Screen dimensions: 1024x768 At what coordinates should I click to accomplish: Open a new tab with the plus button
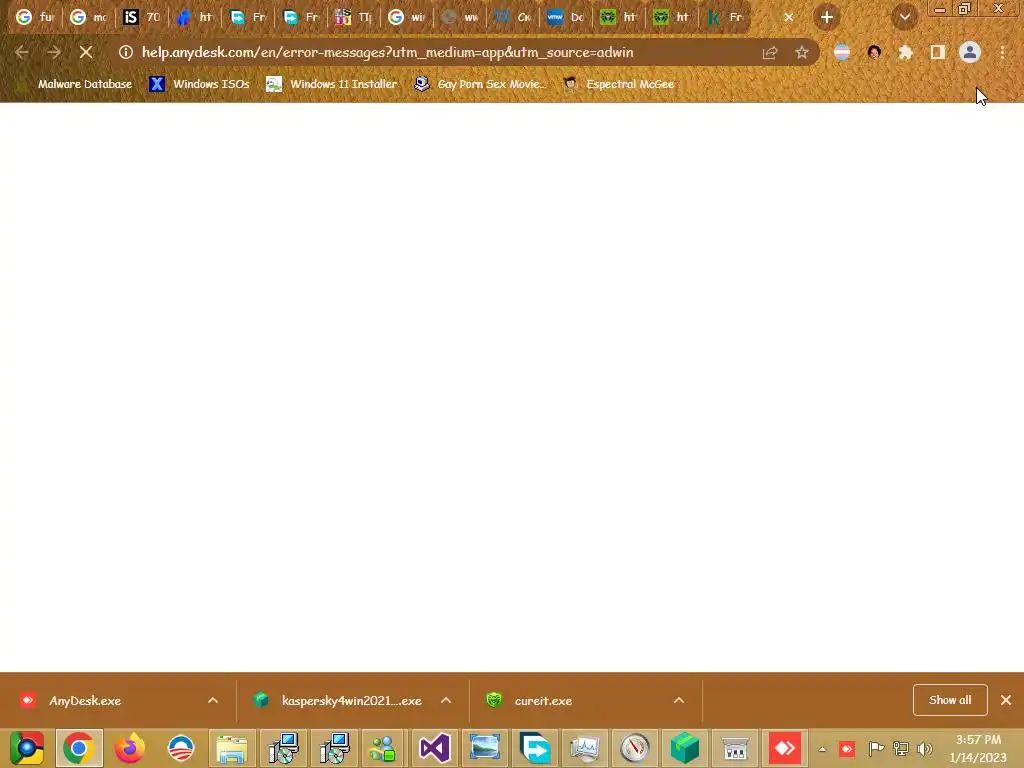click(x=827, y=18)
